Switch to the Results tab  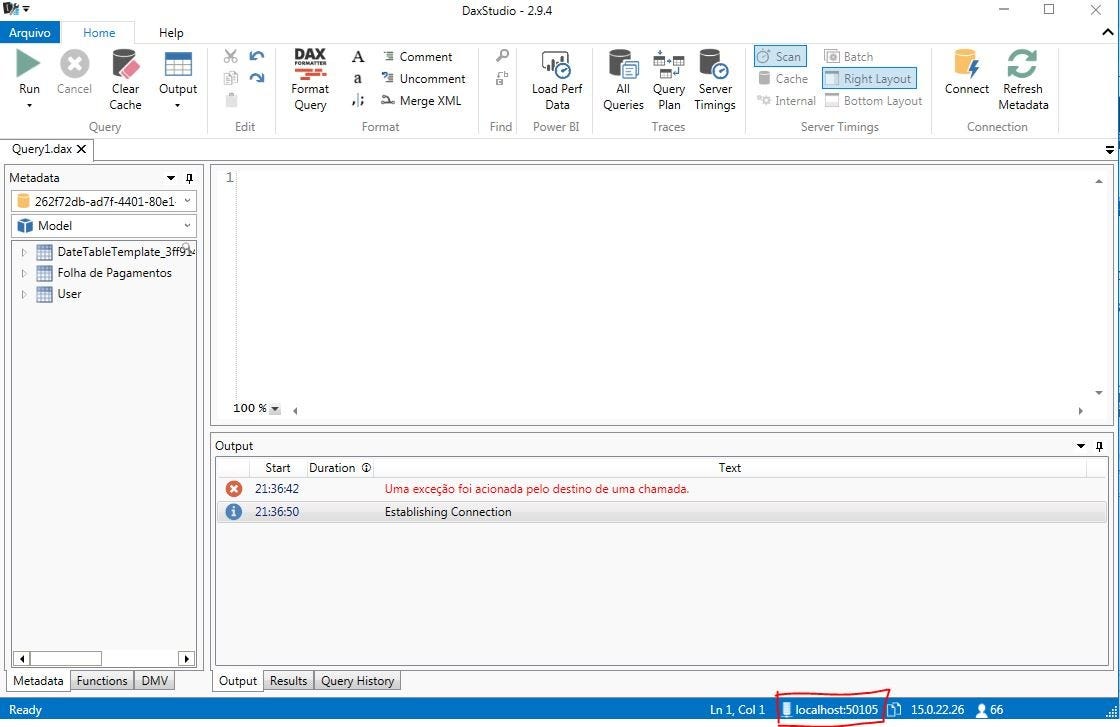(289, 681)
